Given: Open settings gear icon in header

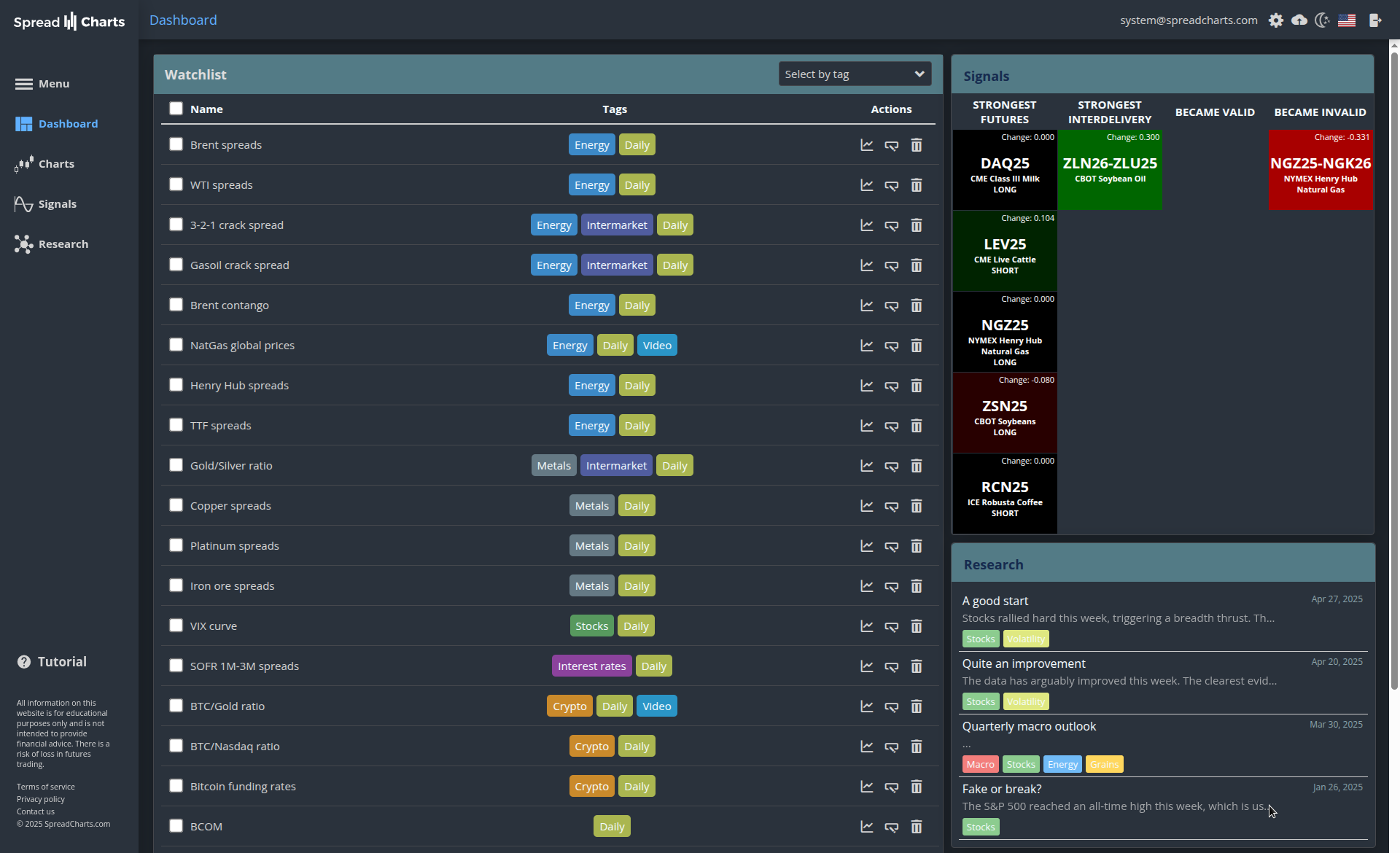Looking at the screenshot, I should click(x=1275, y=20).
